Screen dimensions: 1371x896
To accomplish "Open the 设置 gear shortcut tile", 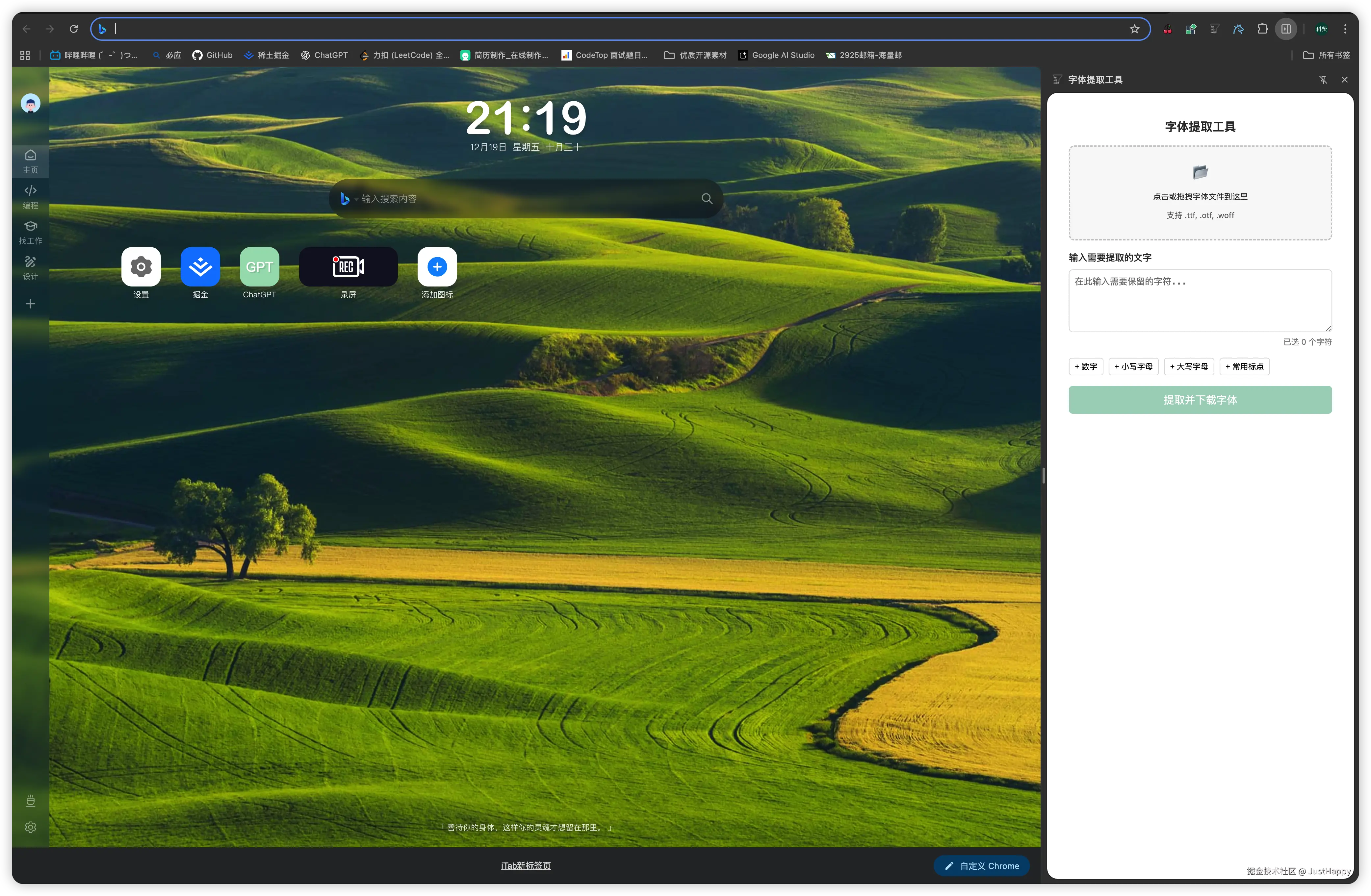I will coord(141,267).
